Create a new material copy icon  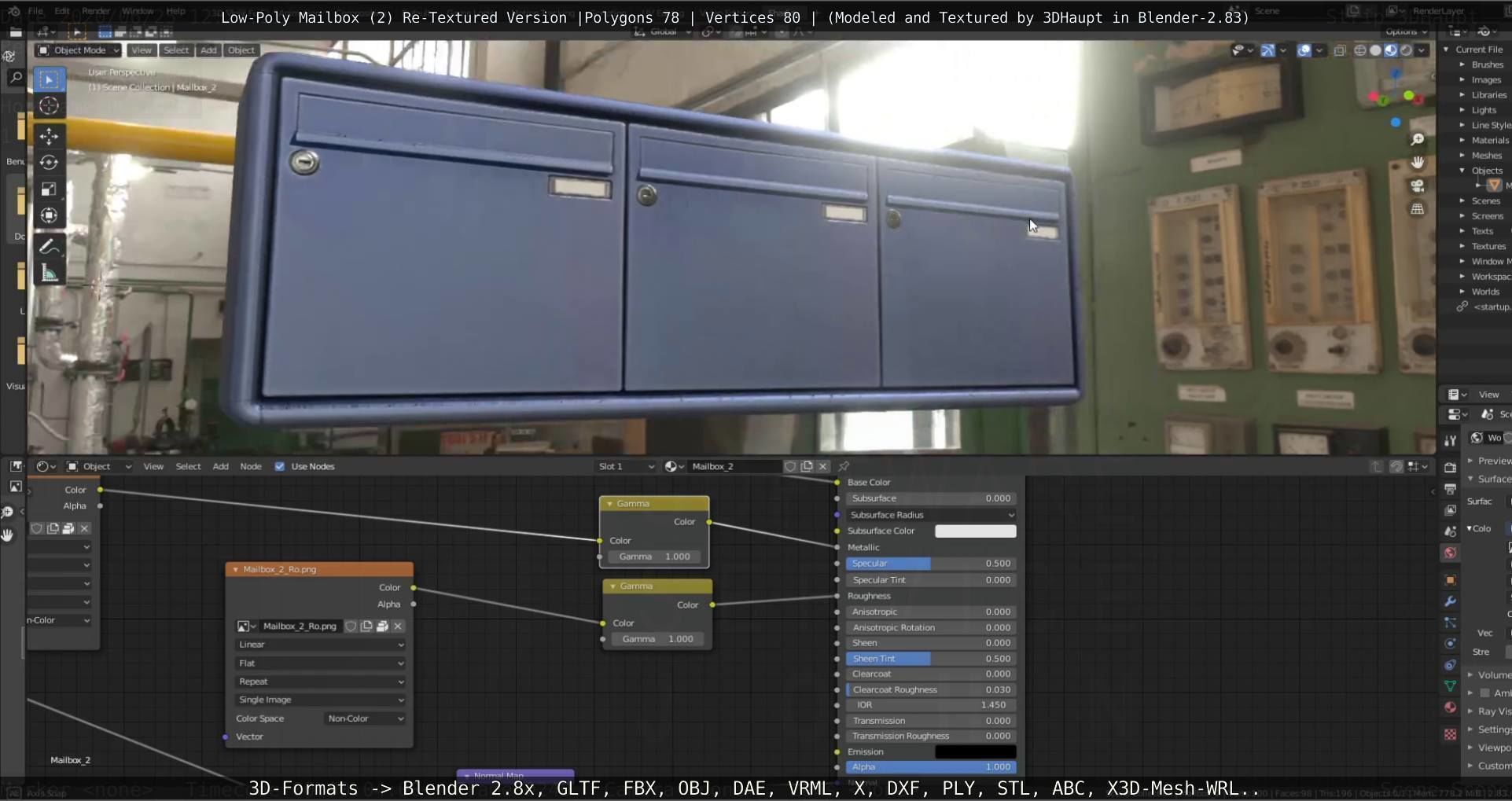(807, 466)
